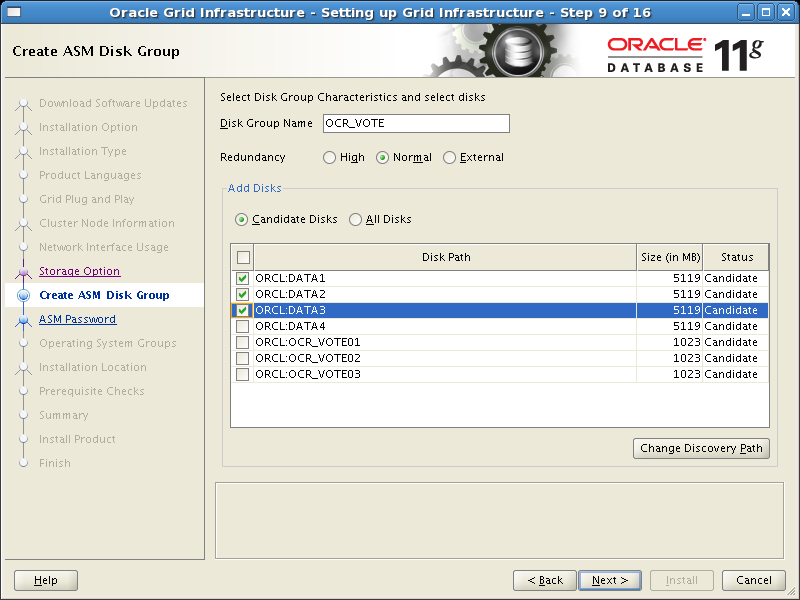This screenshot has width=800, height=600.
Task: Select the ORCL:OCR_VOTE01 disk path text
Action: (x=308, y=342)
